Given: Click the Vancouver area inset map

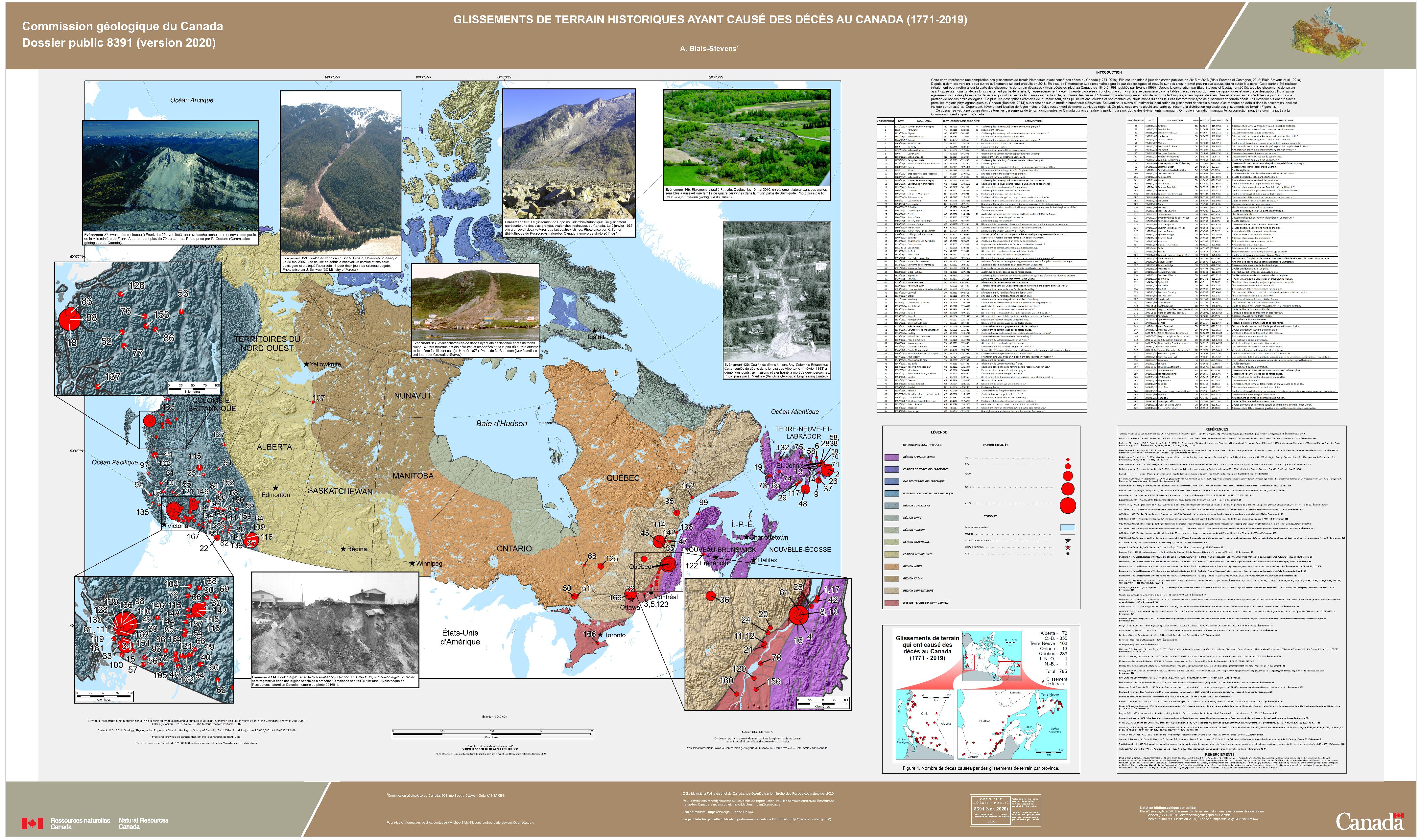Looking at the screenshot, I should click(154, 639).
